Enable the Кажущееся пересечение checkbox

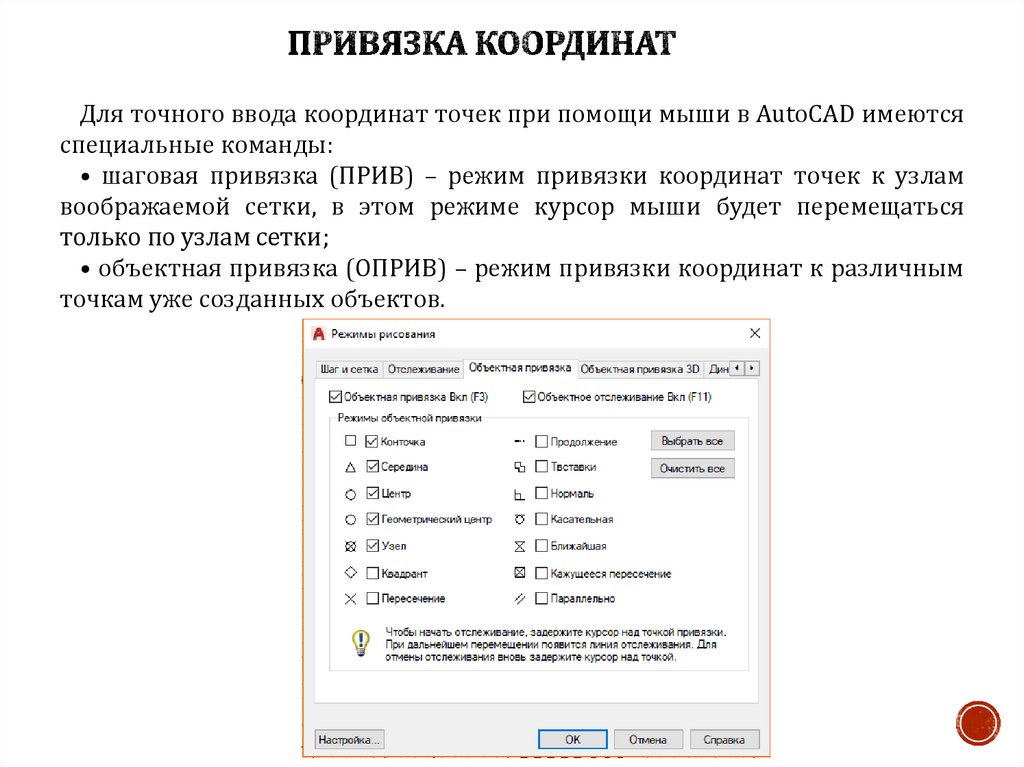pos(541,573)
